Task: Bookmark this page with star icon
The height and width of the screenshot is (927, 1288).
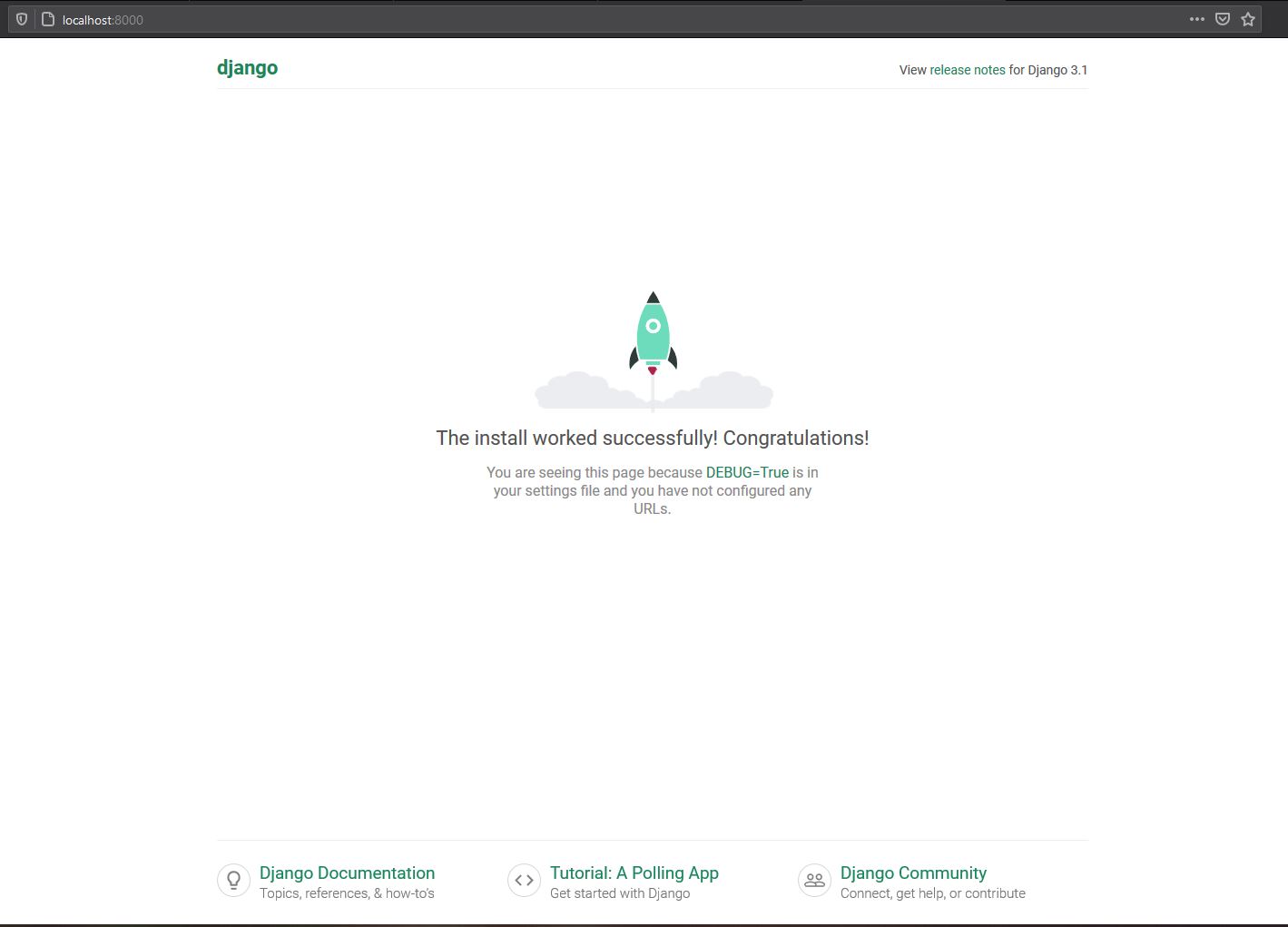Action: pyautogui.click(x=1248, y=19)
